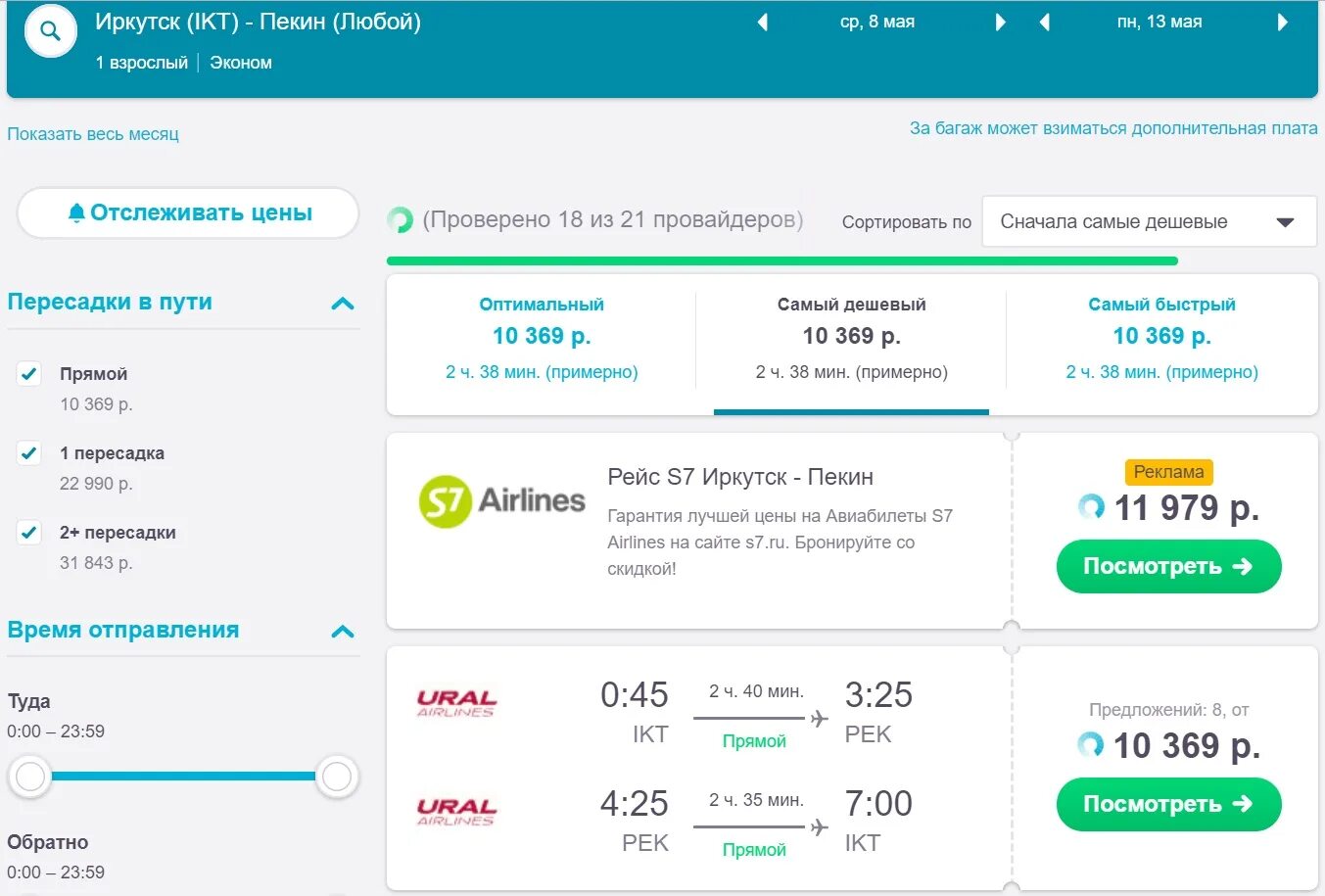Click the Туда slider right handle
Image resolution: width=1325 pixels, height=896 pixels.
(x=337, y=777)
